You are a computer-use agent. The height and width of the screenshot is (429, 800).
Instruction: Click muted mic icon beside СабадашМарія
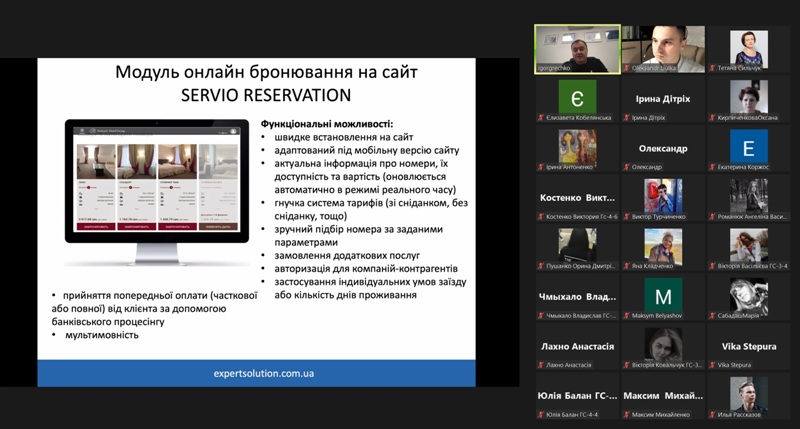[x=712, y=315]
